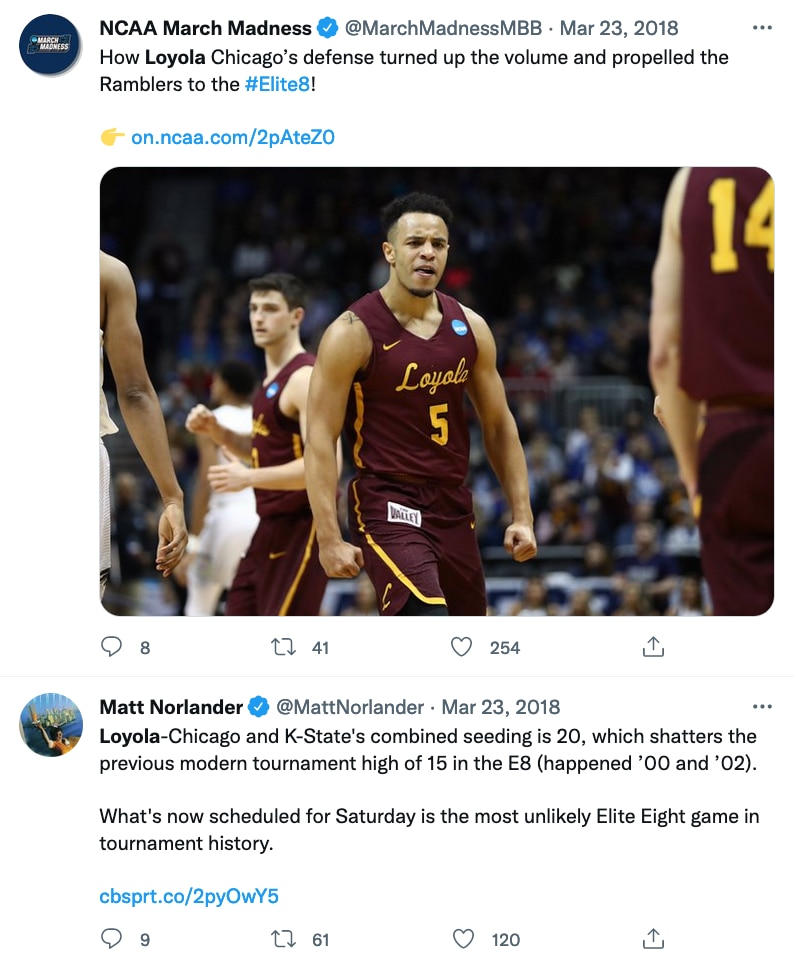
Task: Retweet the NCAA March Madness post
Action: (285, 648)
